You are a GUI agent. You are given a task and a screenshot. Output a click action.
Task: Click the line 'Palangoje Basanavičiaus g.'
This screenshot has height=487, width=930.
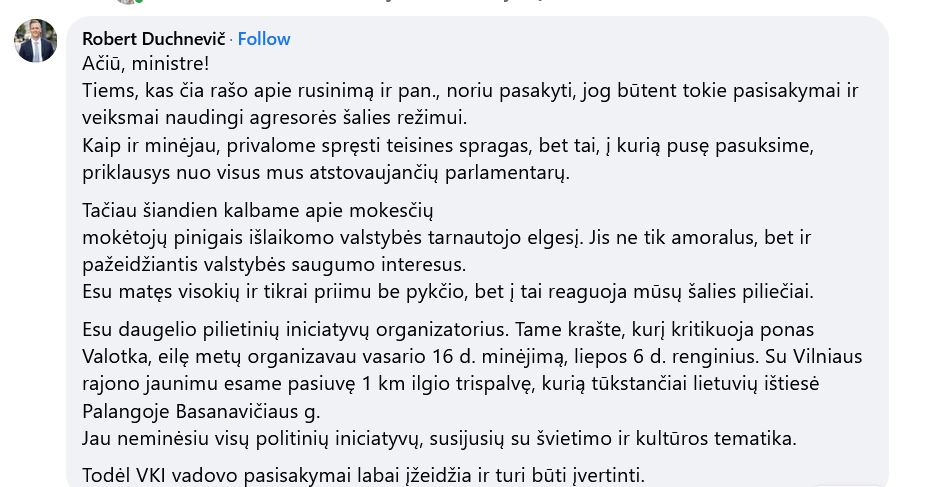point(201,411)
